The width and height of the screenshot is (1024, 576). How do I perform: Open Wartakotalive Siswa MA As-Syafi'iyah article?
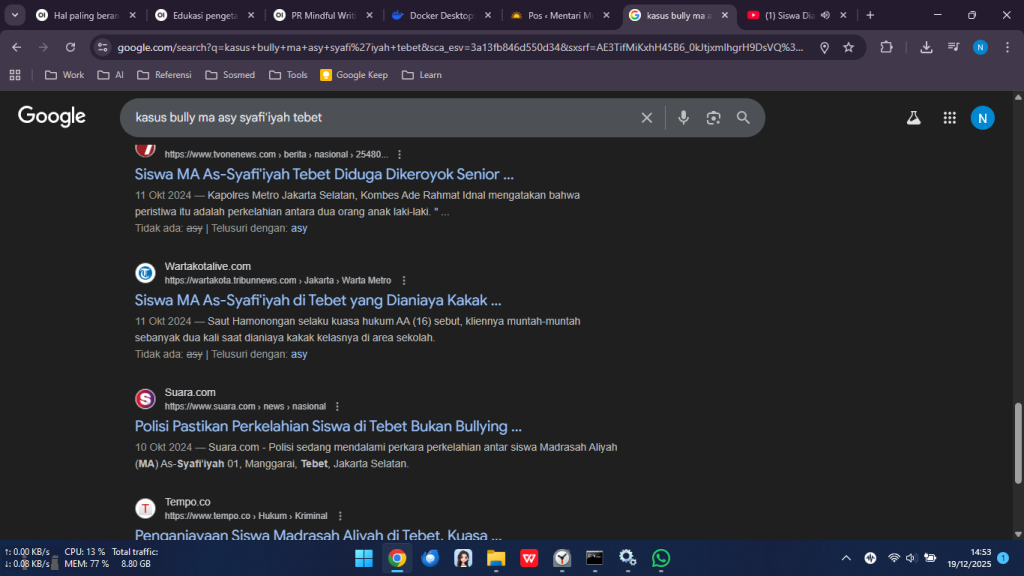[x=318, y=300]
